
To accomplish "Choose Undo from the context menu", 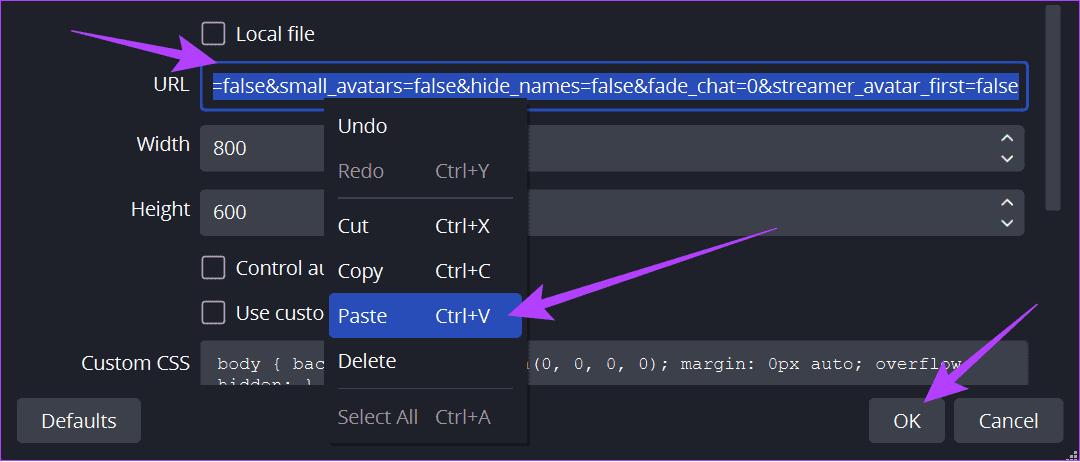I will [363, 126].
